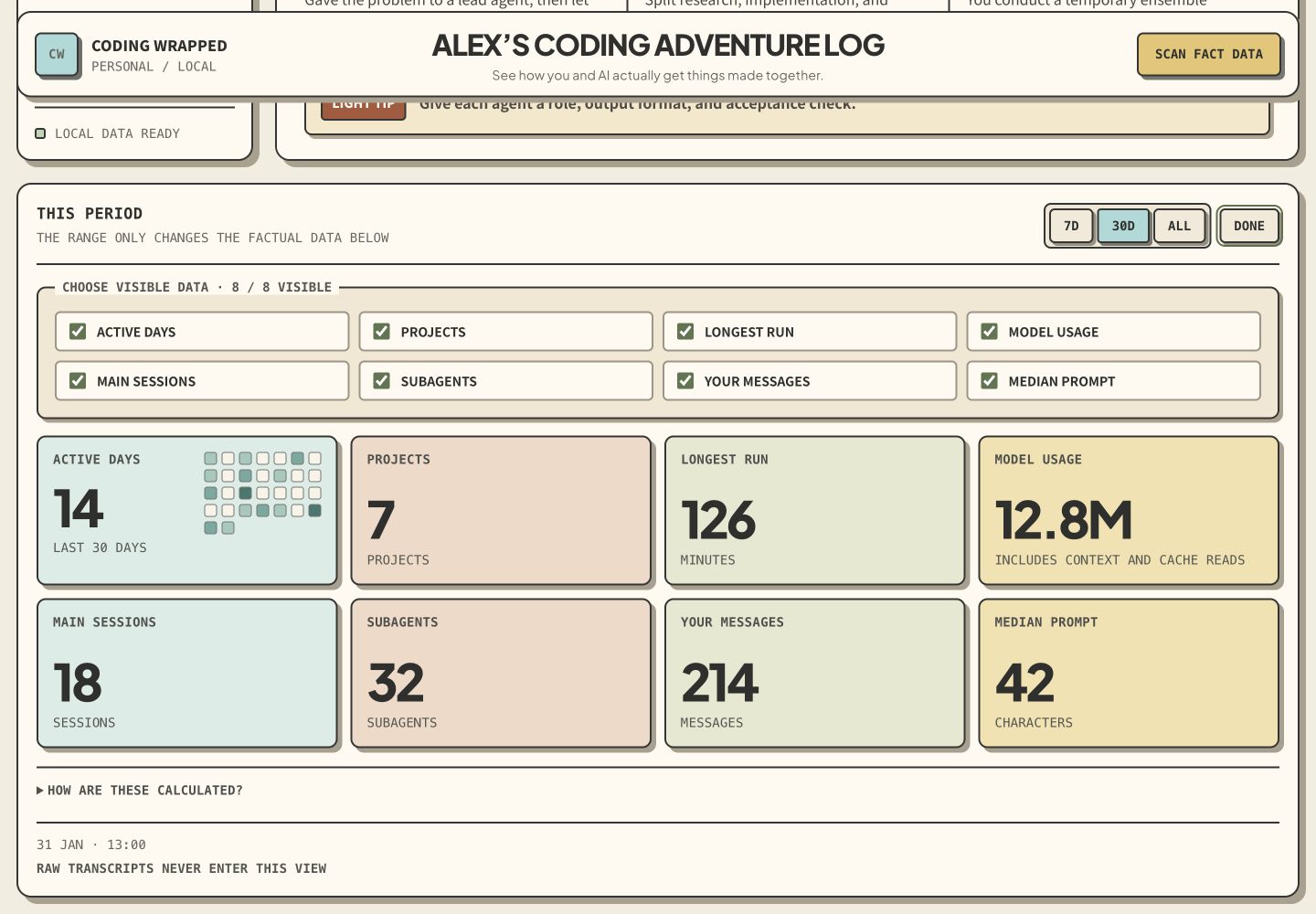
Task: Disable the Main Sessions checkbox
Action: [x=78, y=381]
